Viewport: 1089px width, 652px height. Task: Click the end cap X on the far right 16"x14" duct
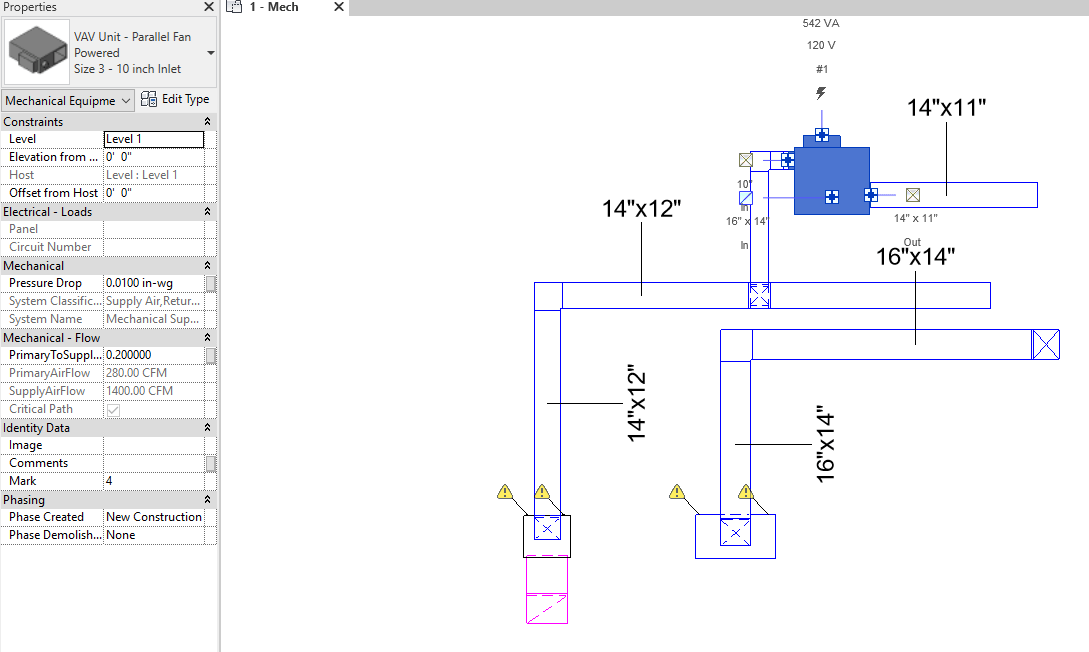click(x=1046, y=345)
